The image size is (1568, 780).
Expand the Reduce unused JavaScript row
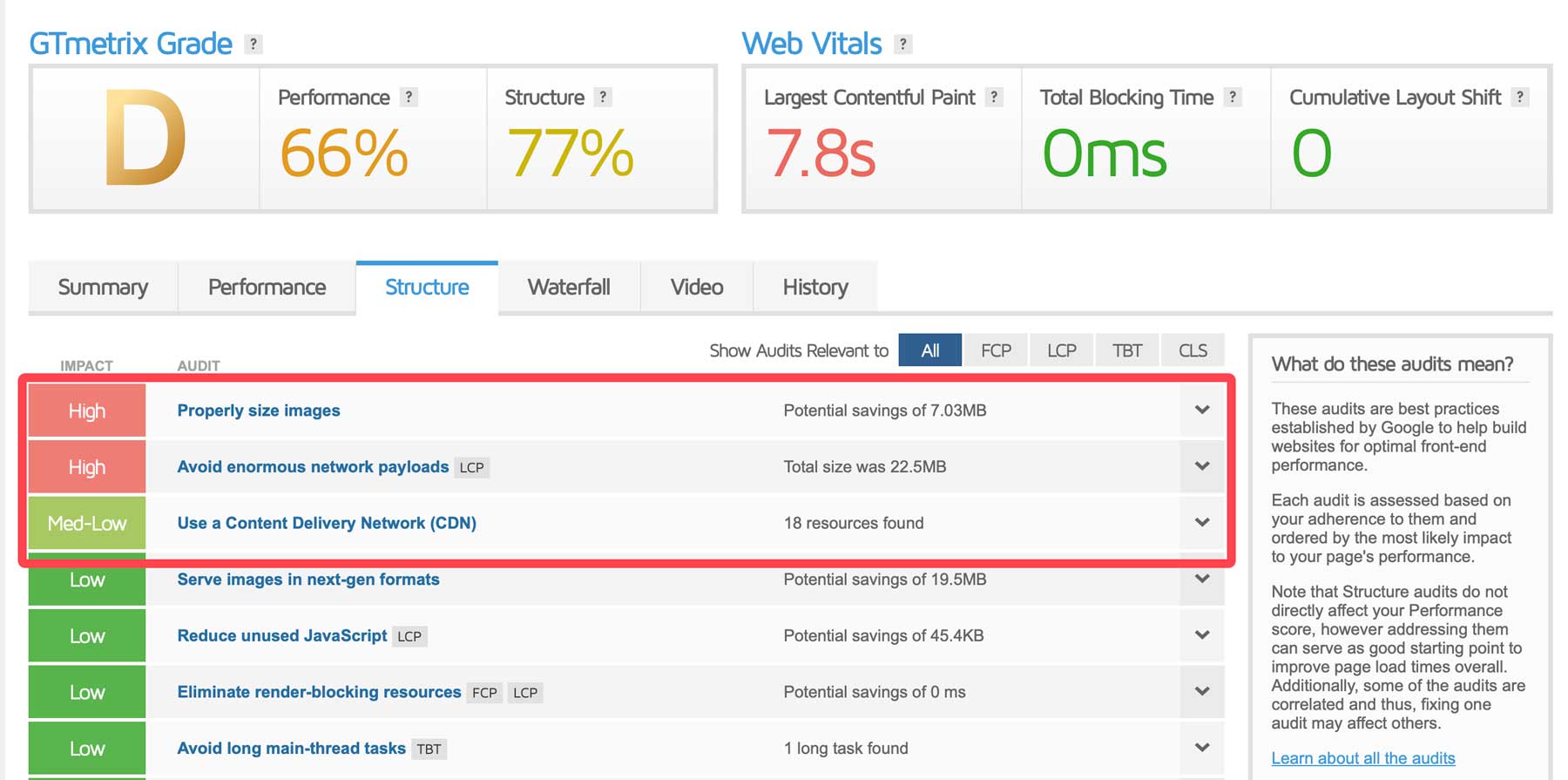1201,635
